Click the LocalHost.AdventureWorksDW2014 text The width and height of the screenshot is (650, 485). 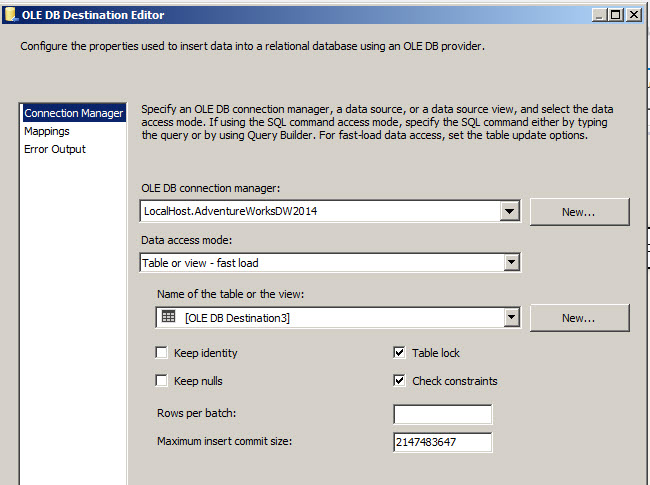[230, 211]
